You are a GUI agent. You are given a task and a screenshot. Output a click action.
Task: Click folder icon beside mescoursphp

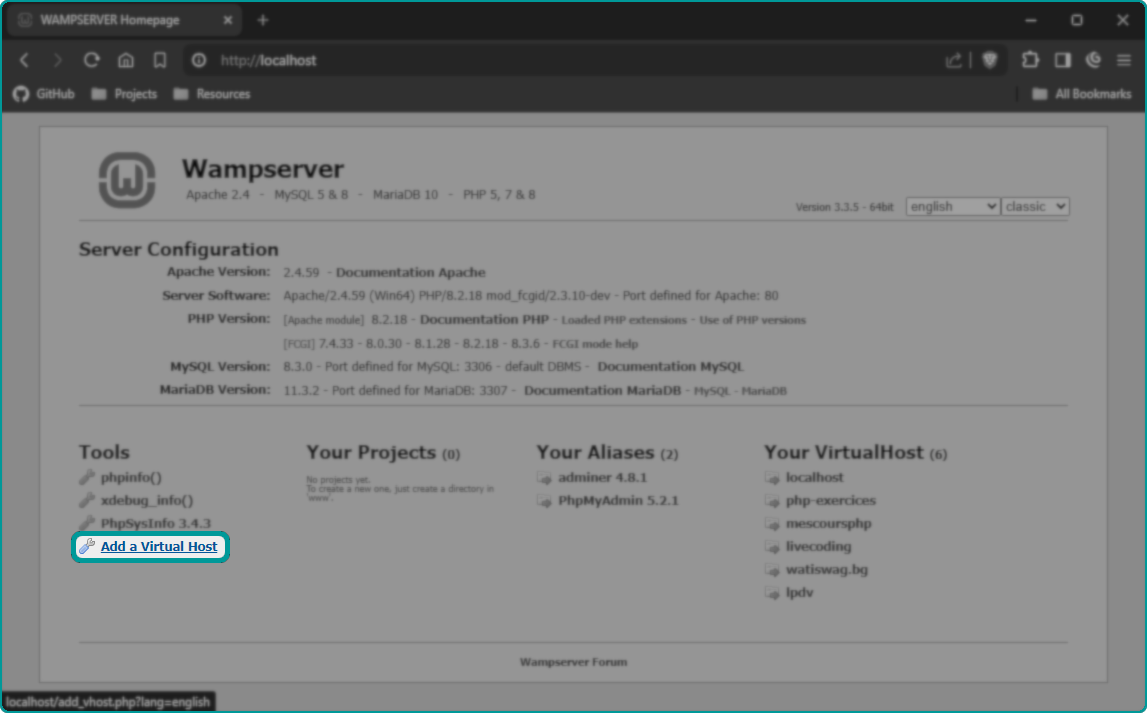coord(772,524)
